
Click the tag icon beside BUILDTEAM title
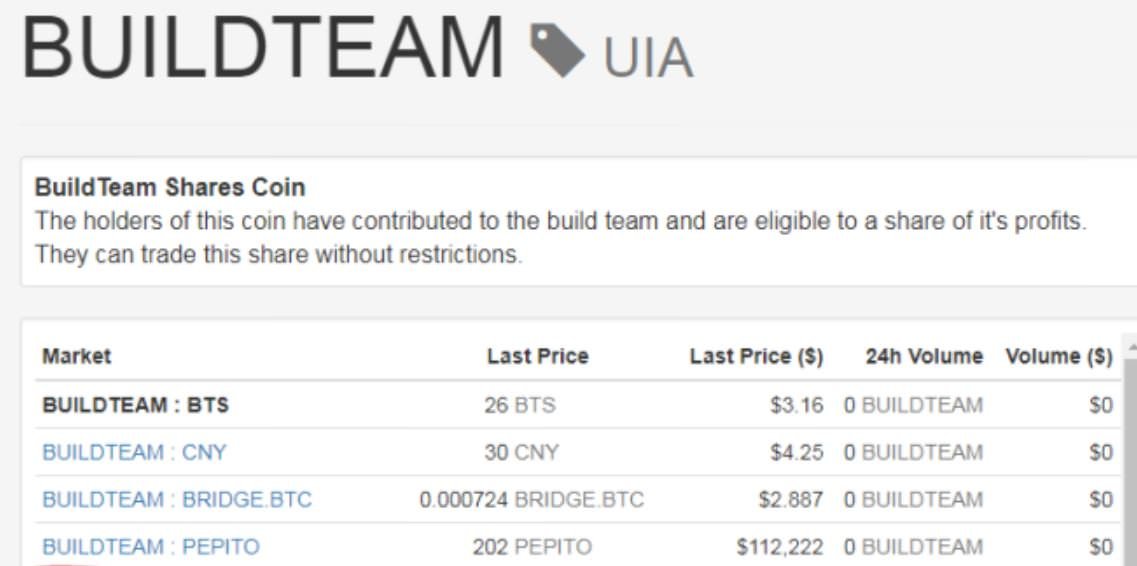click(x=557, y=49)
